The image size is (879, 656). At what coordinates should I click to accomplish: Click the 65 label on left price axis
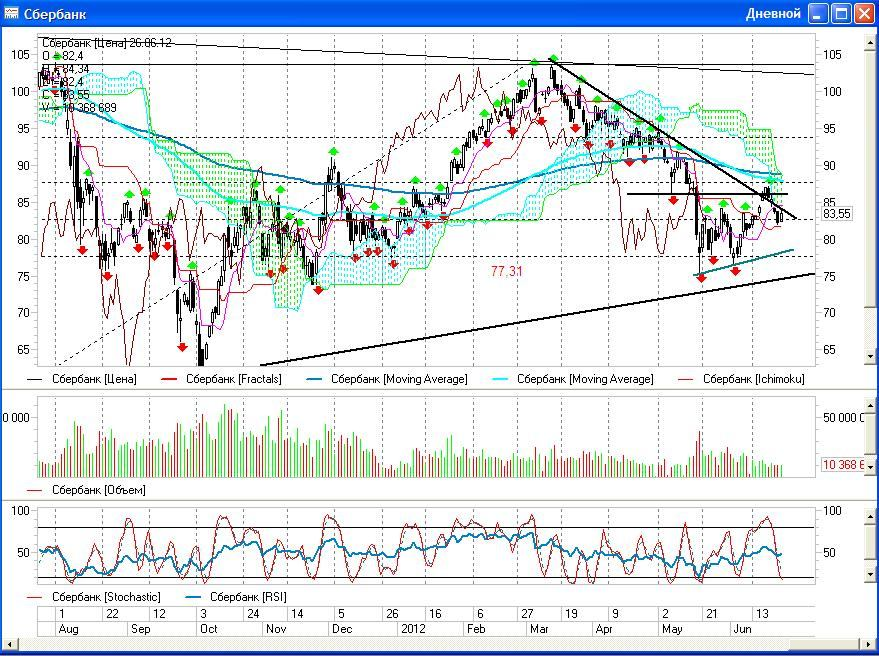coord(24,350)
